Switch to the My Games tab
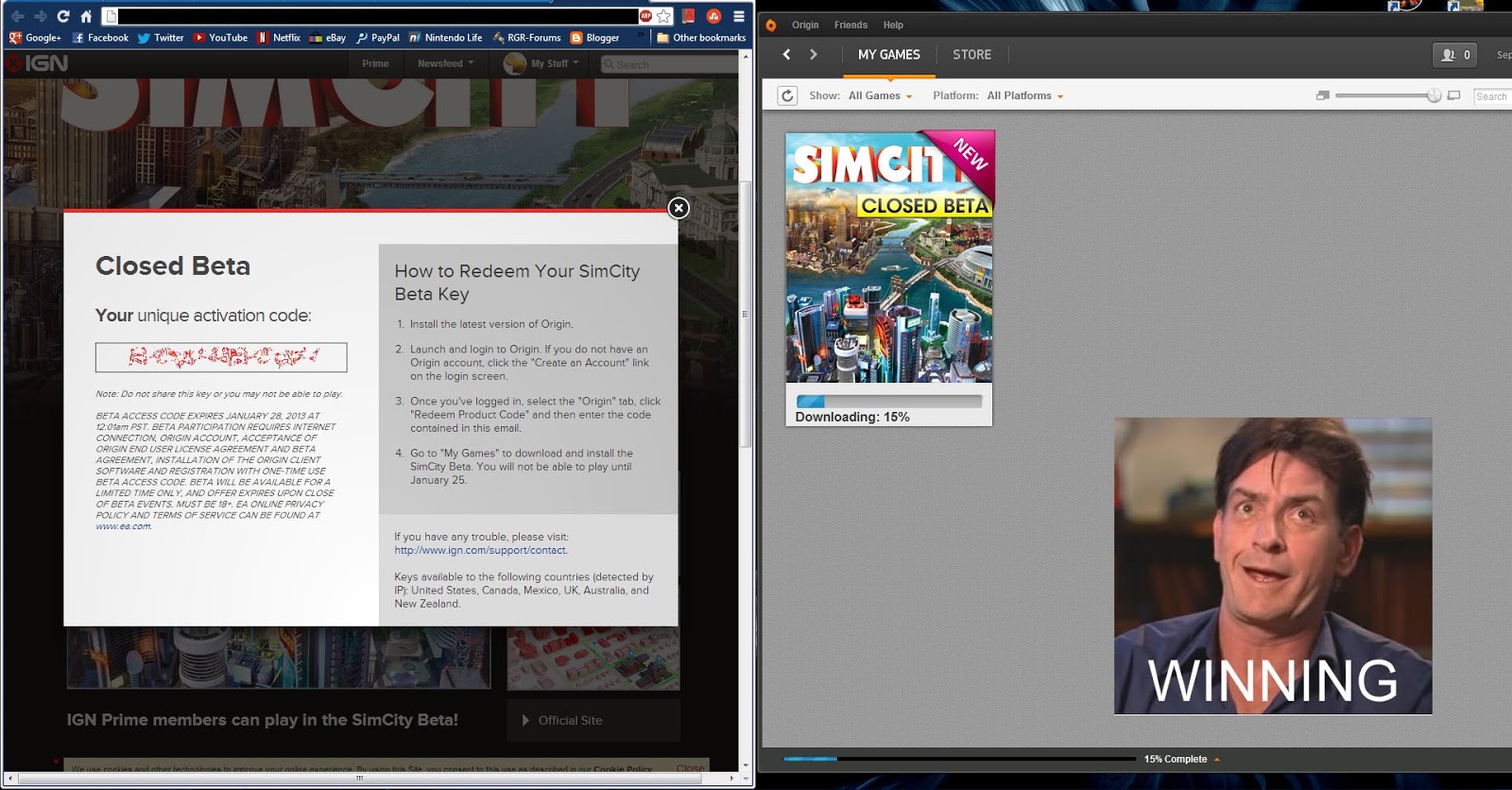Image resolution: width=1512 pixels, height=790 pixels. pyautogui.click(x=888, y=55)
